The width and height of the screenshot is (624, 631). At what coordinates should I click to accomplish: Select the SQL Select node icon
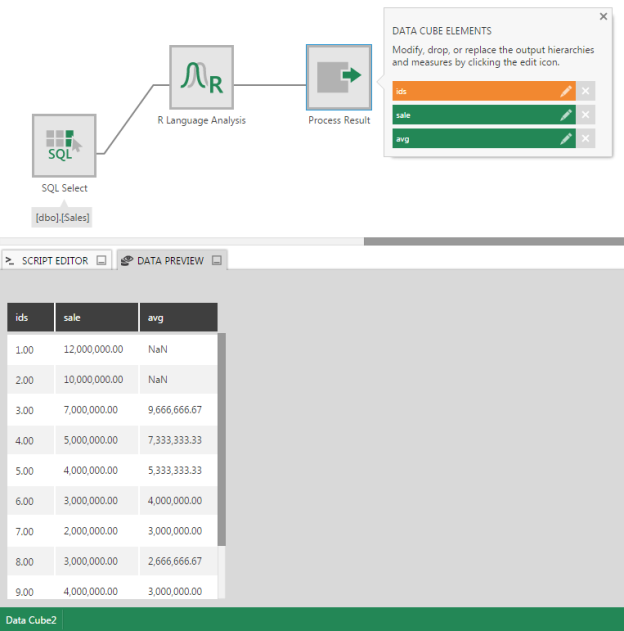coord(64,145)
